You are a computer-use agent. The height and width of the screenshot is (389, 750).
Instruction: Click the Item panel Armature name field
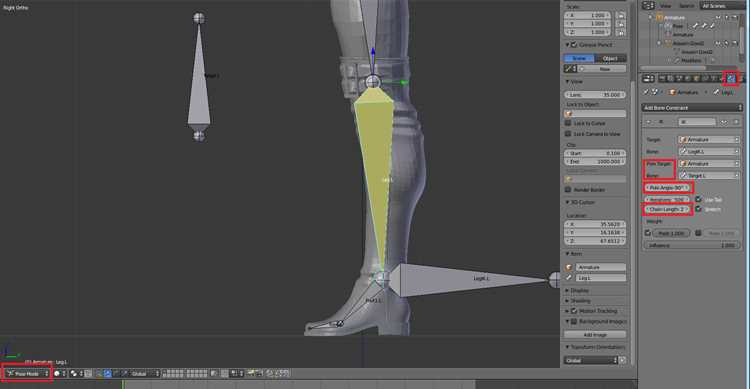tap(600, 267)
